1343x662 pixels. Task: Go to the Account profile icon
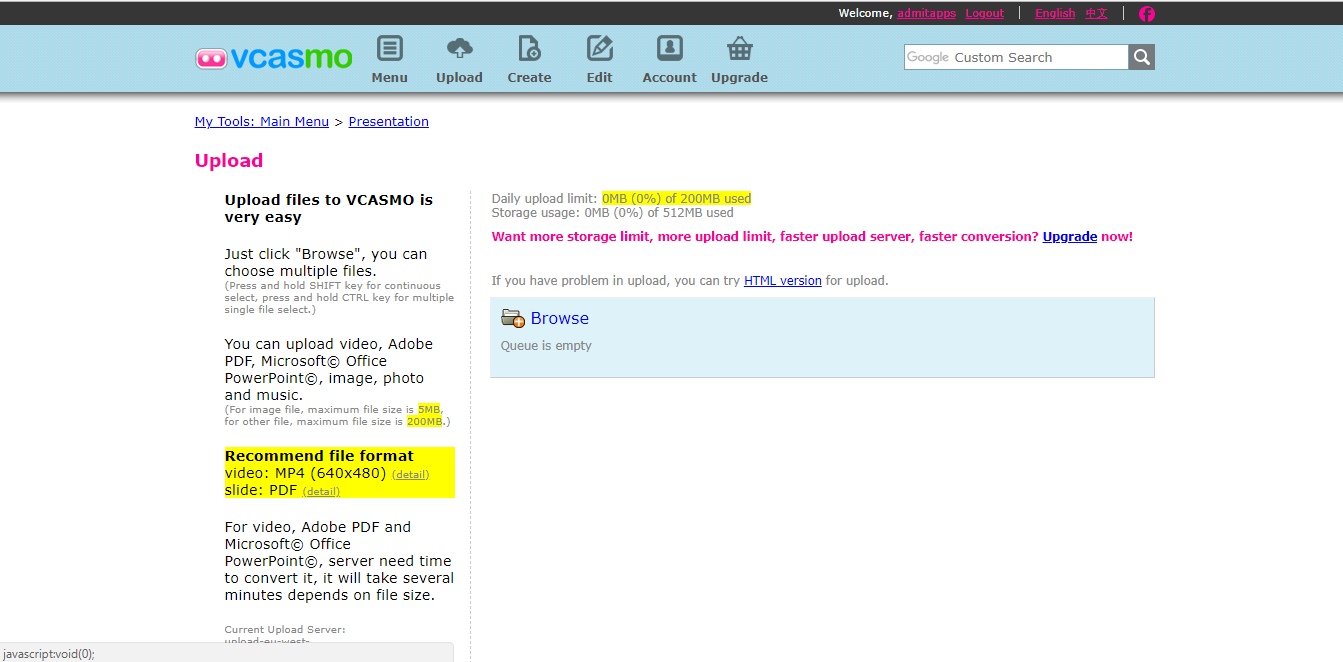point(669,49)
